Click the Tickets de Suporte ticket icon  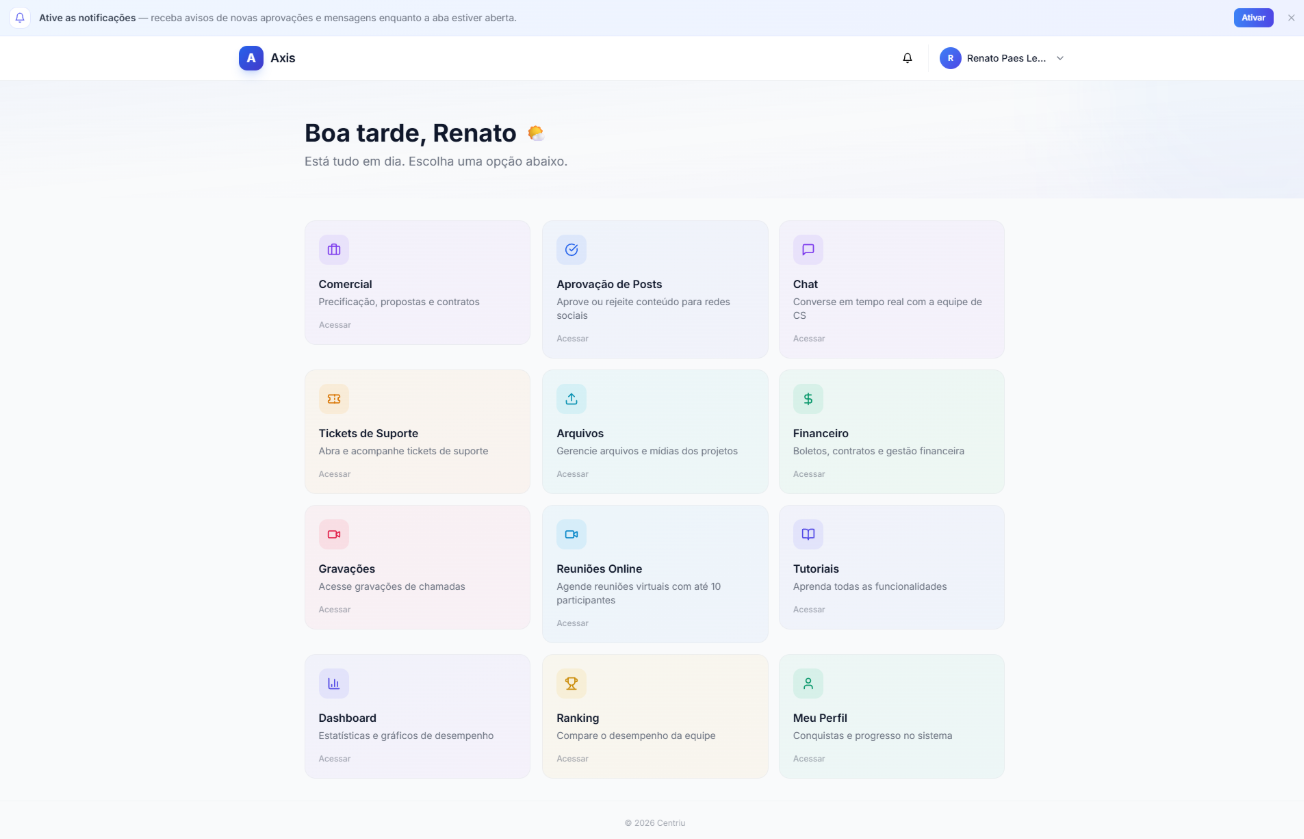pyautogui.click(x=334, y=399)
